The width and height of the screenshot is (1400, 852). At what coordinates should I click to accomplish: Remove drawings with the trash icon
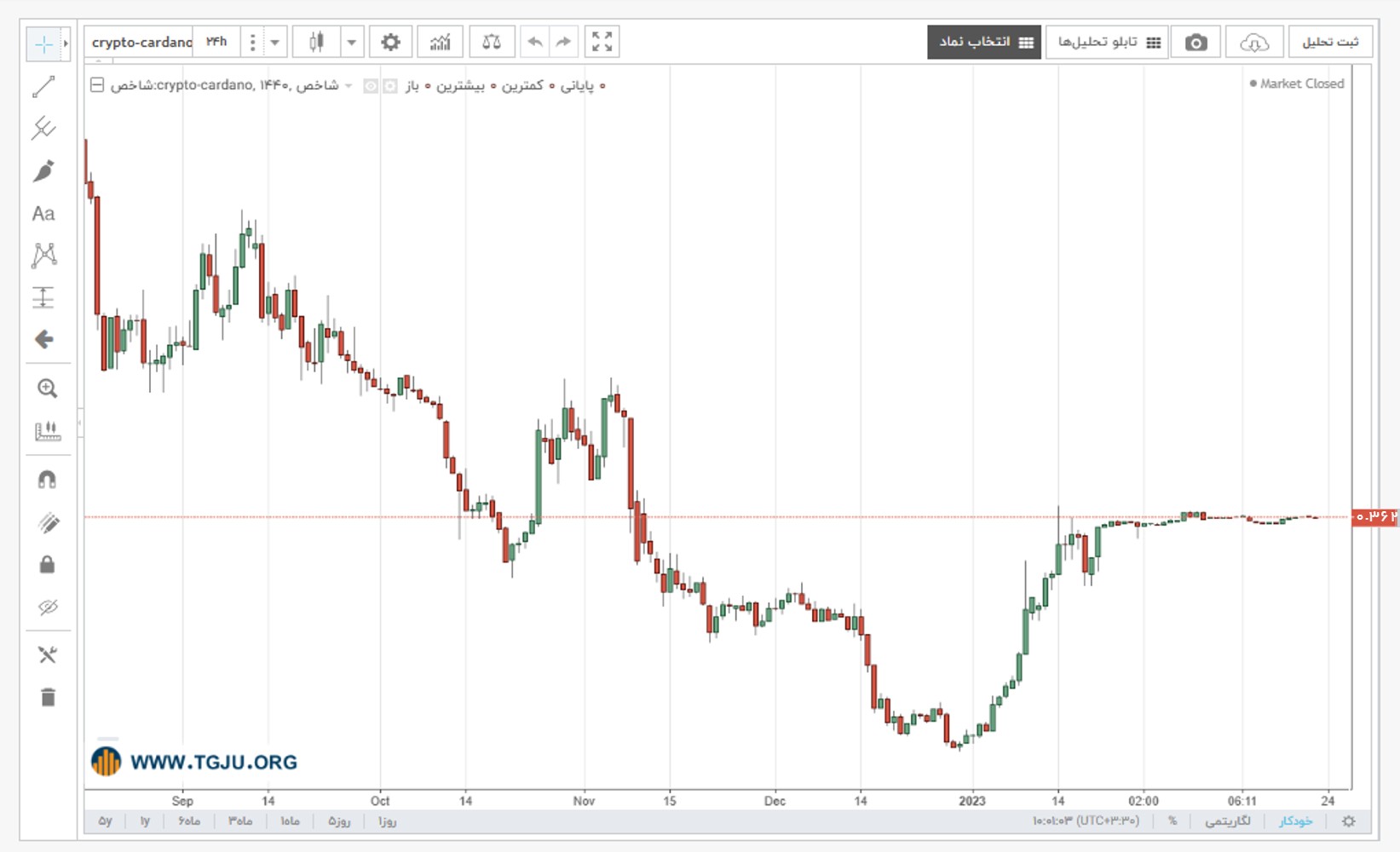[47, 698]
